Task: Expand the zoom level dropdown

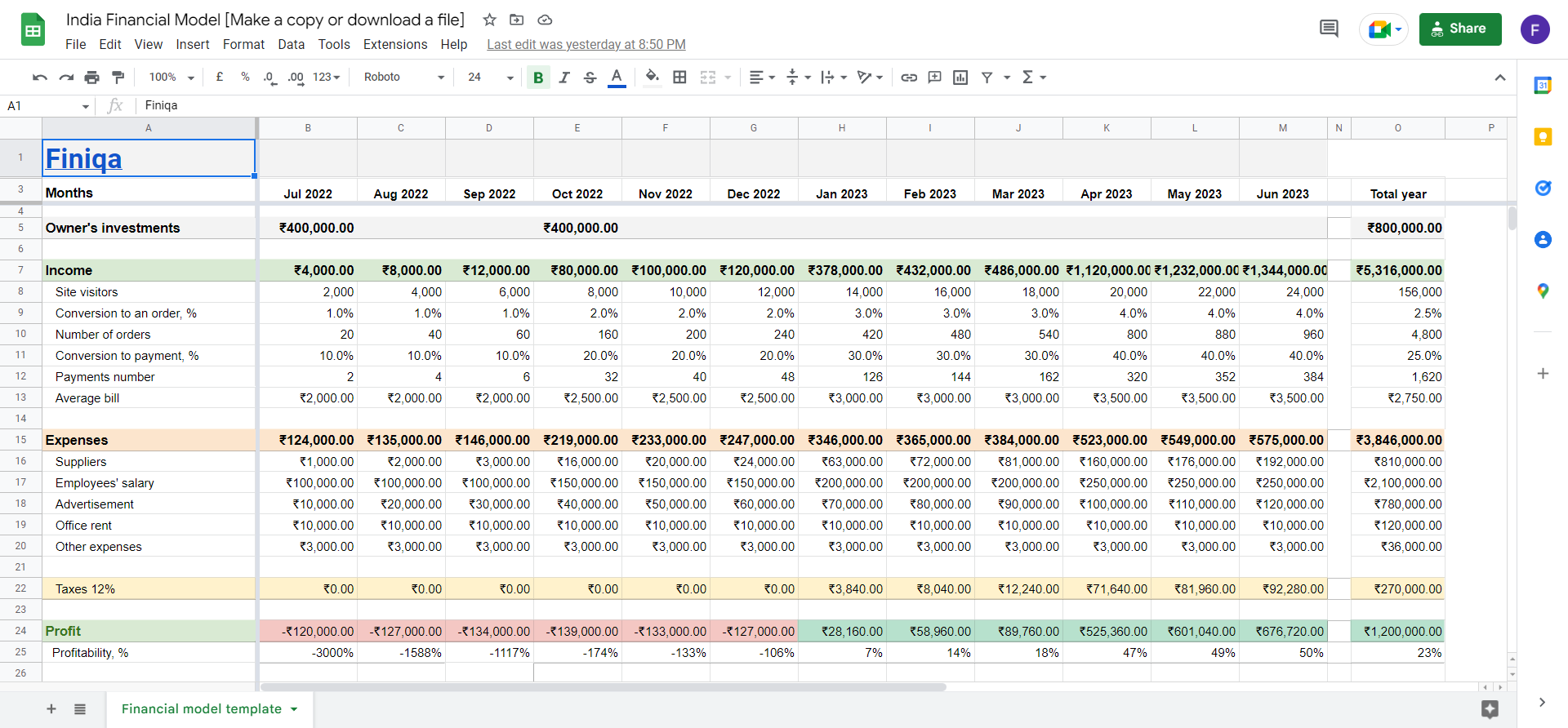Action: point(171,78)
